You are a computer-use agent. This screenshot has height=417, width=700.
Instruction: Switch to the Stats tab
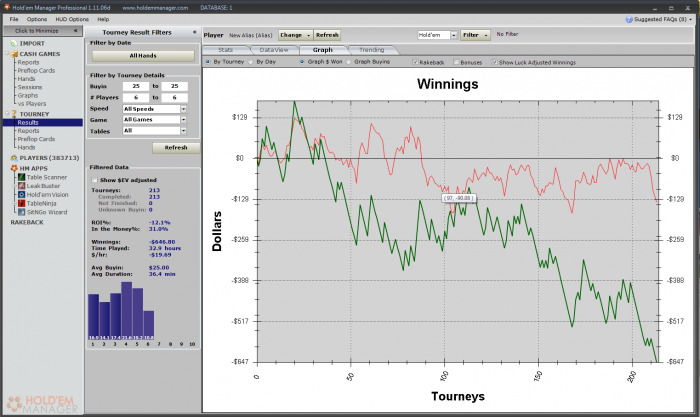[225, 50]
